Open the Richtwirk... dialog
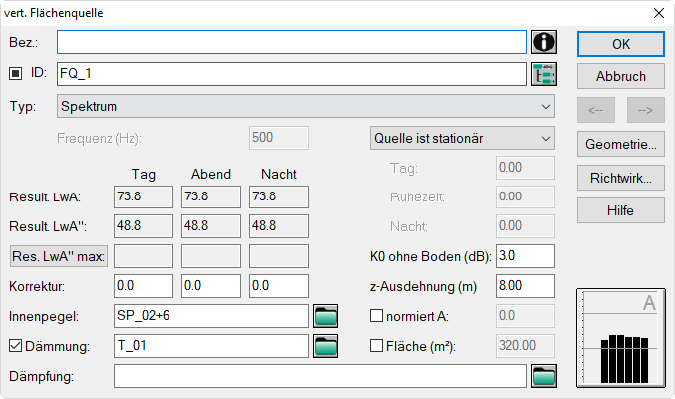The image size is (675, 399). click(621, 178)
